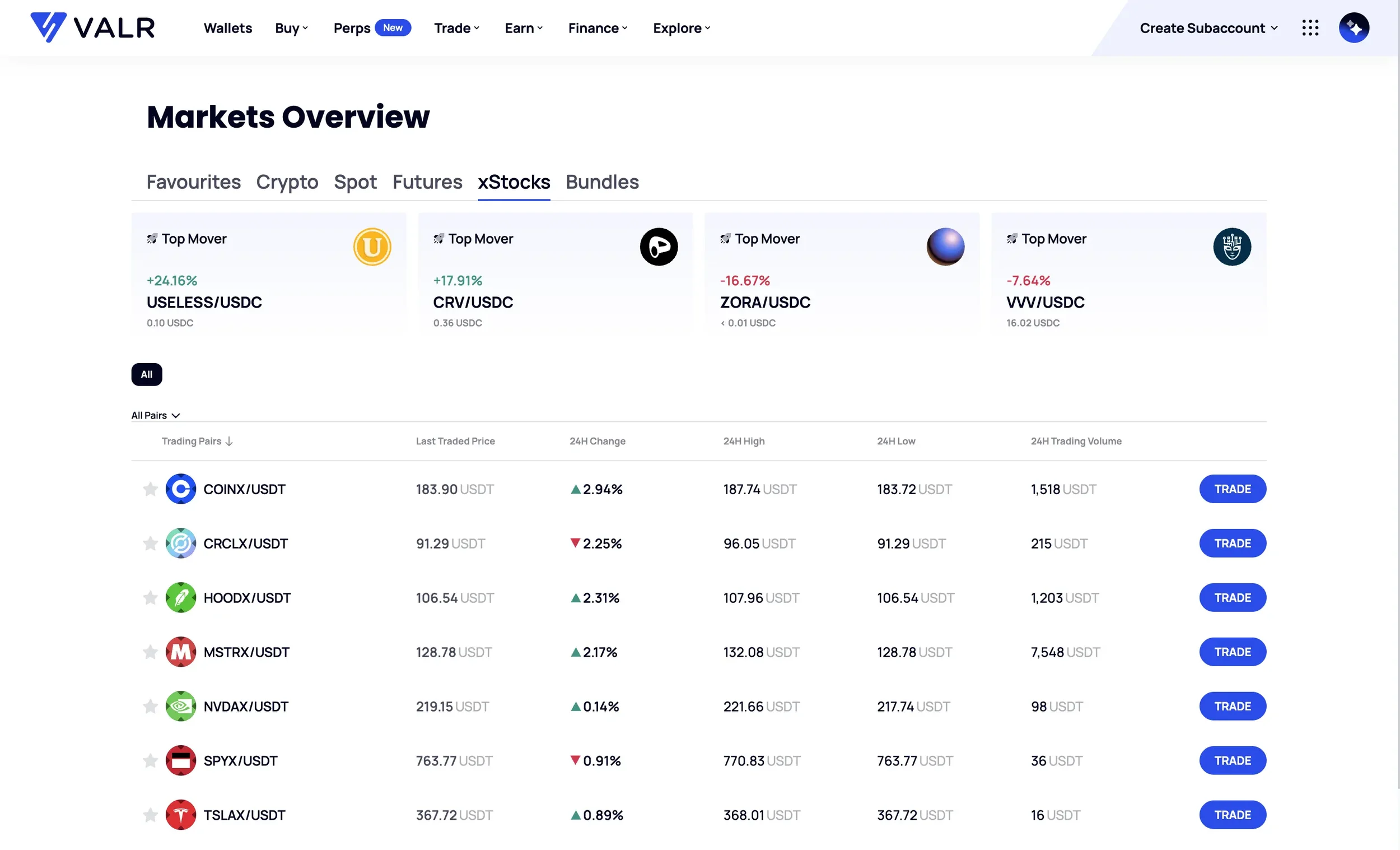Click TRADE button for CRCLX/USDT
Image resolution: width=1400 pixels, height=850 pixels.
coord(1233,544)
